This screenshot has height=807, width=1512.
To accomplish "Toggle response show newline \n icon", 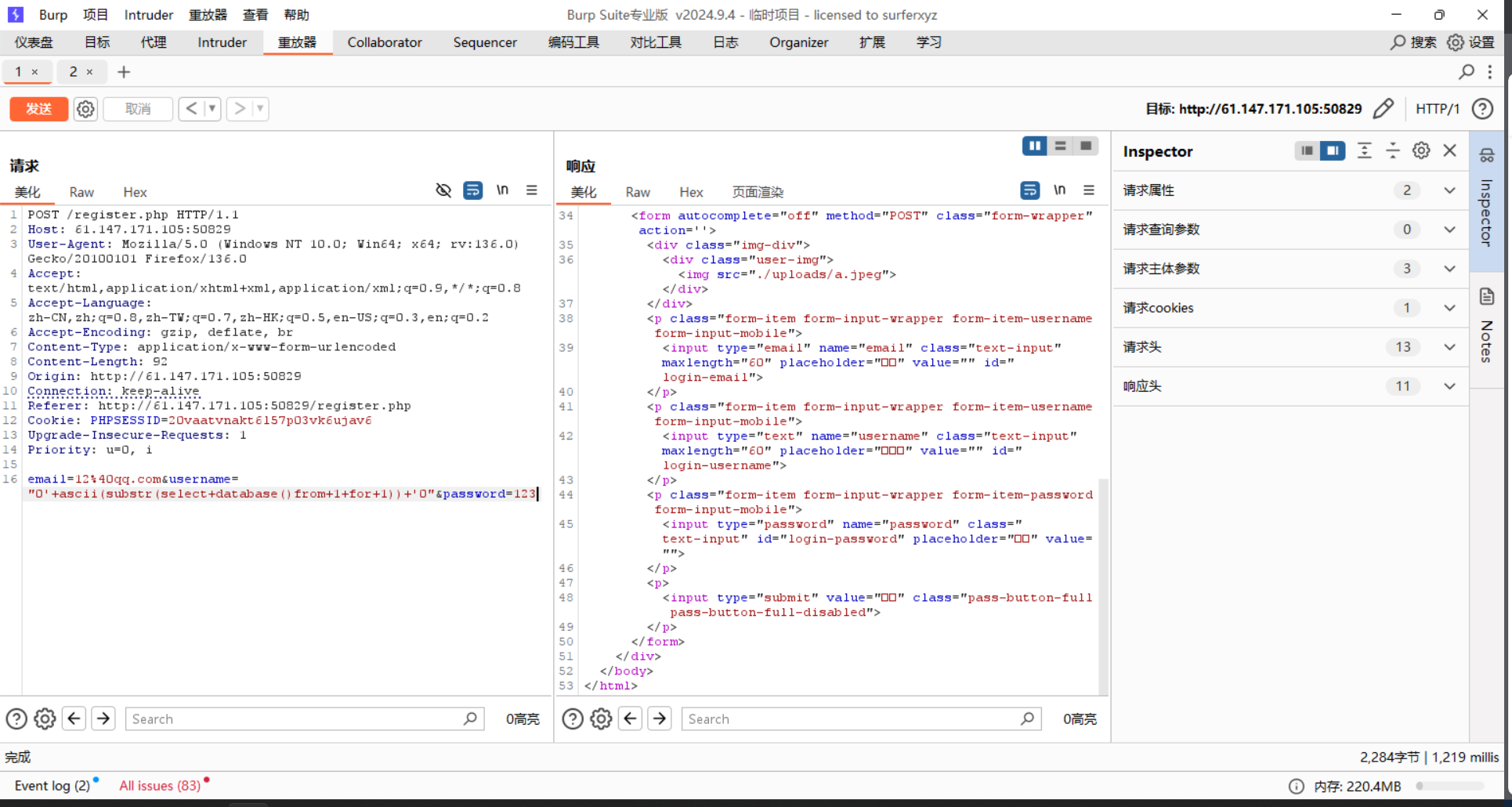I will 1059,190.
